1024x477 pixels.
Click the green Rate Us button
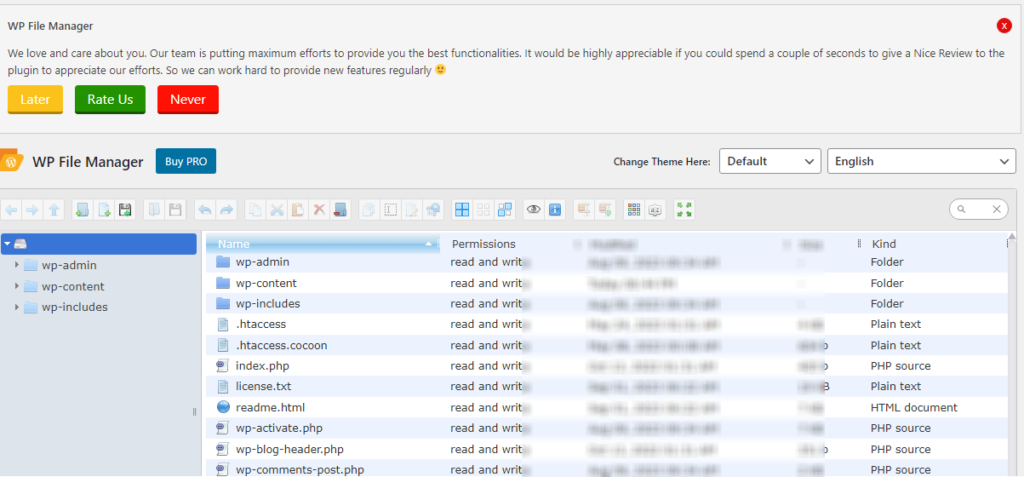(x=110, y=99)
